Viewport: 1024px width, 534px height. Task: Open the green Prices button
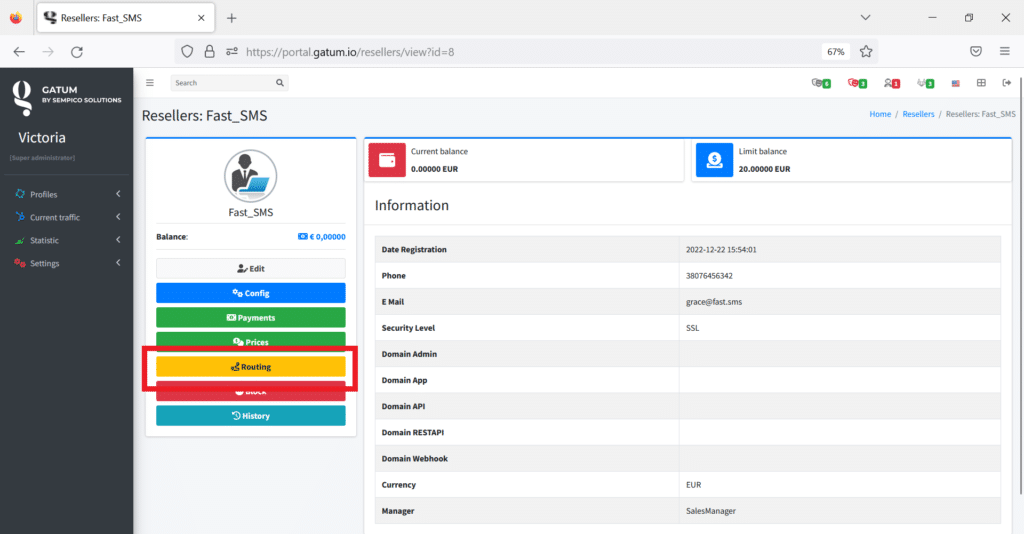[251, 341]
